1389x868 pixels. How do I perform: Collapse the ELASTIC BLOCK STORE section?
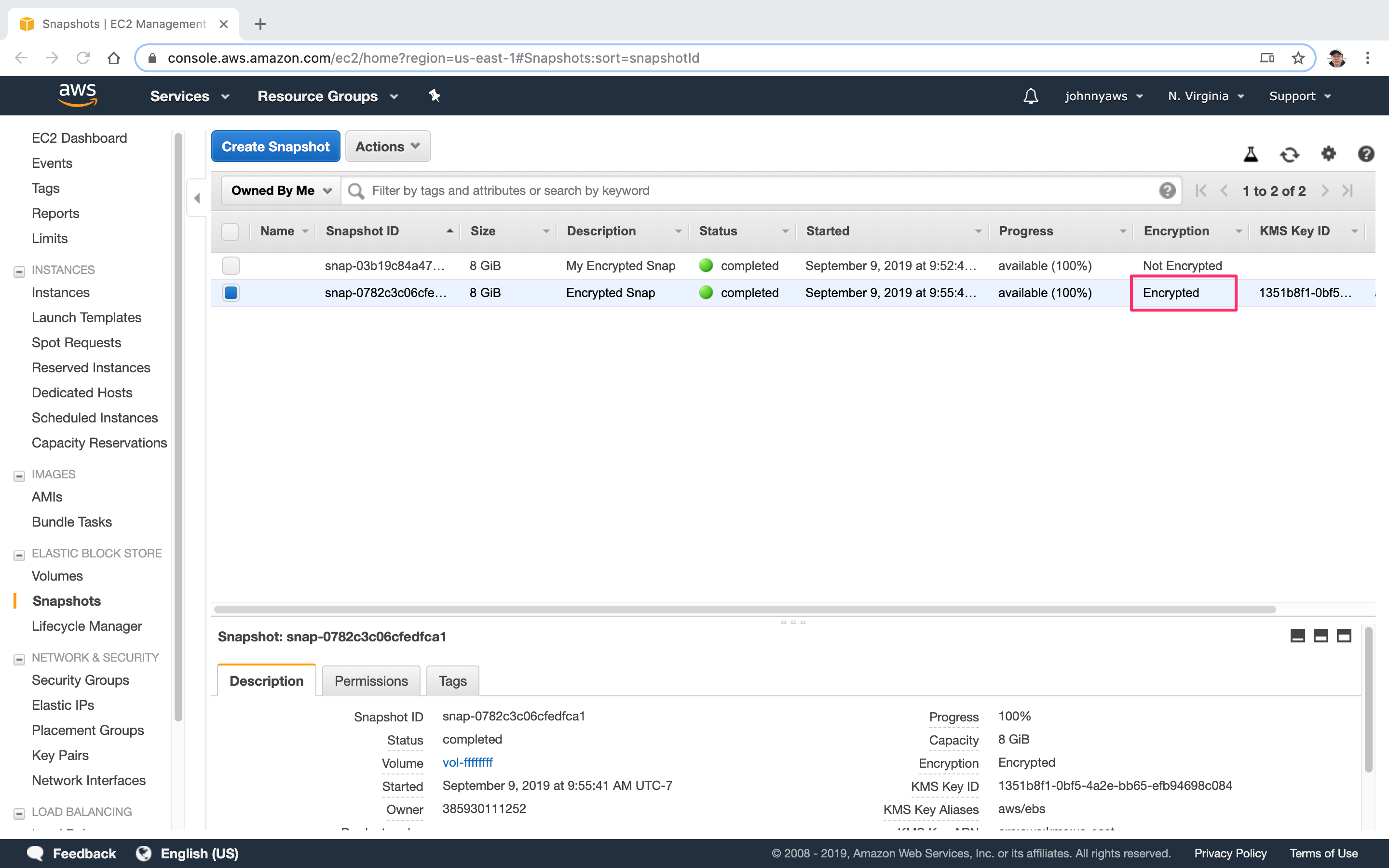click(x=19, y=555)
